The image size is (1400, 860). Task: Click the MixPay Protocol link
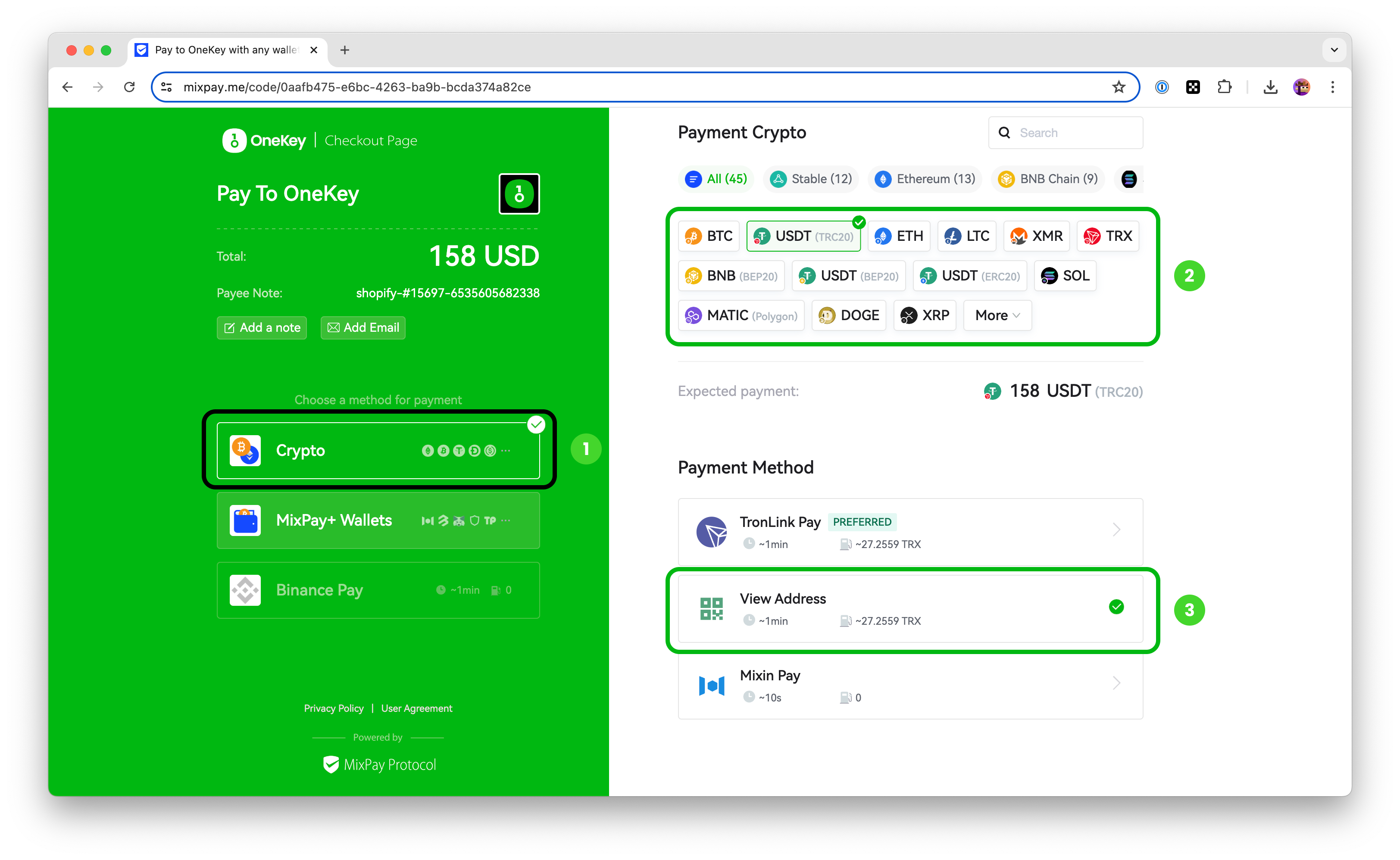[x=379, y=765]
